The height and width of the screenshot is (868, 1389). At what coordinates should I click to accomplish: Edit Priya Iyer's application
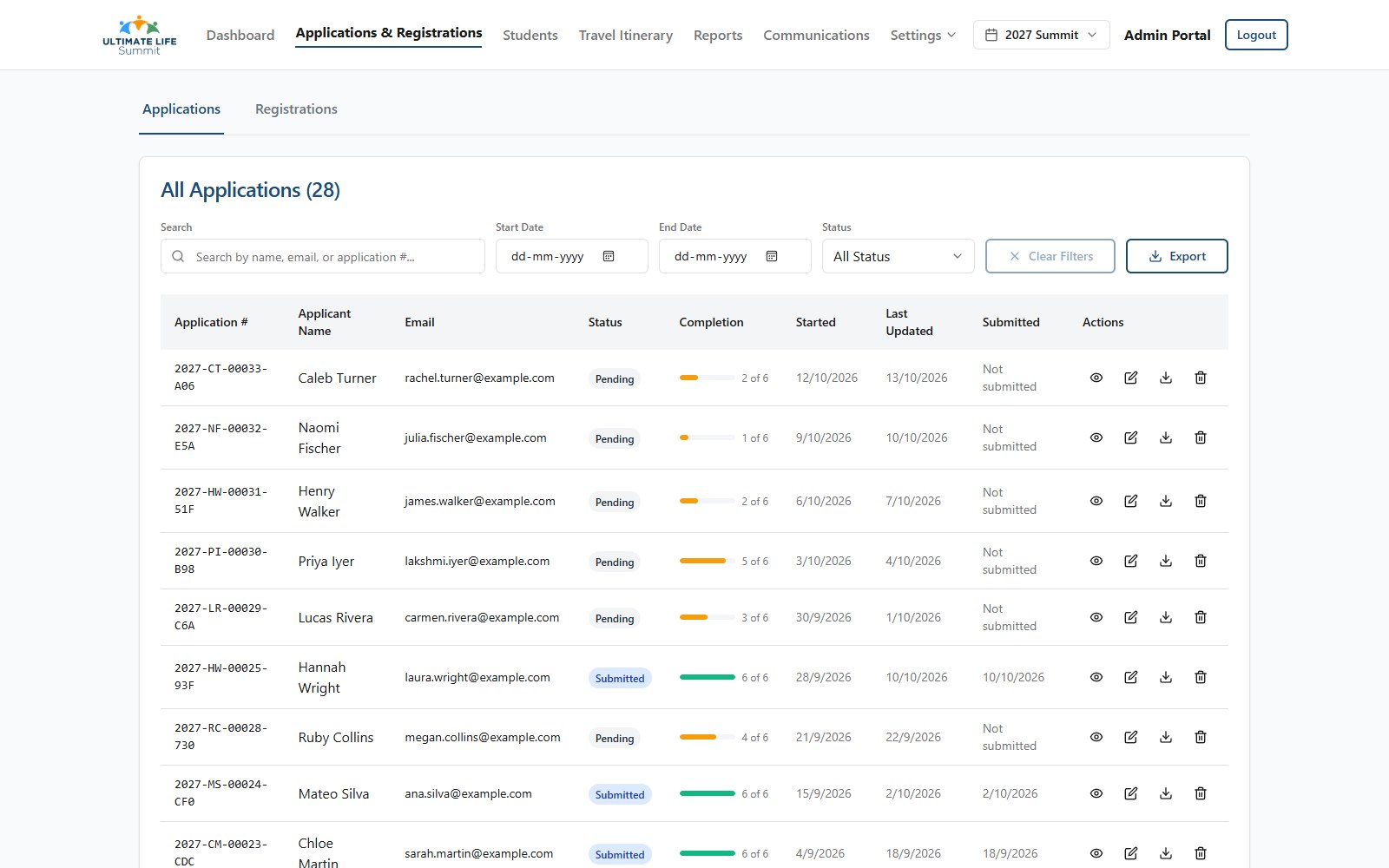pyautogui.click(x=1131, y=561)
